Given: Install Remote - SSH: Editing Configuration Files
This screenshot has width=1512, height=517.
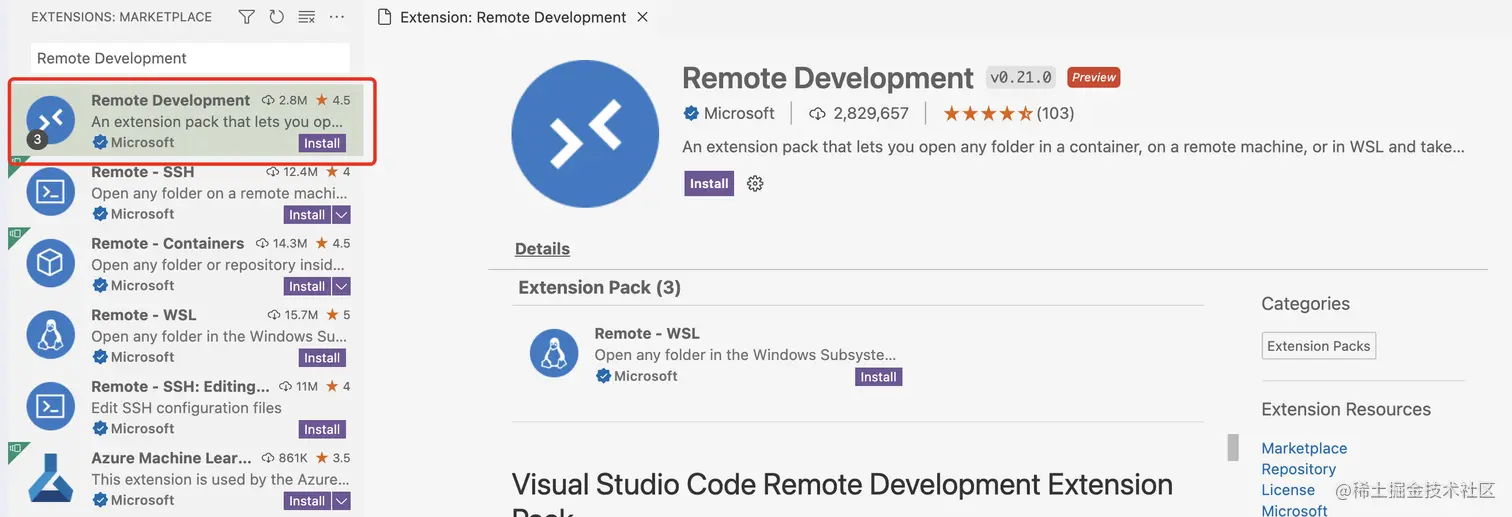Looking at the screenshot, I should point(322,429).
